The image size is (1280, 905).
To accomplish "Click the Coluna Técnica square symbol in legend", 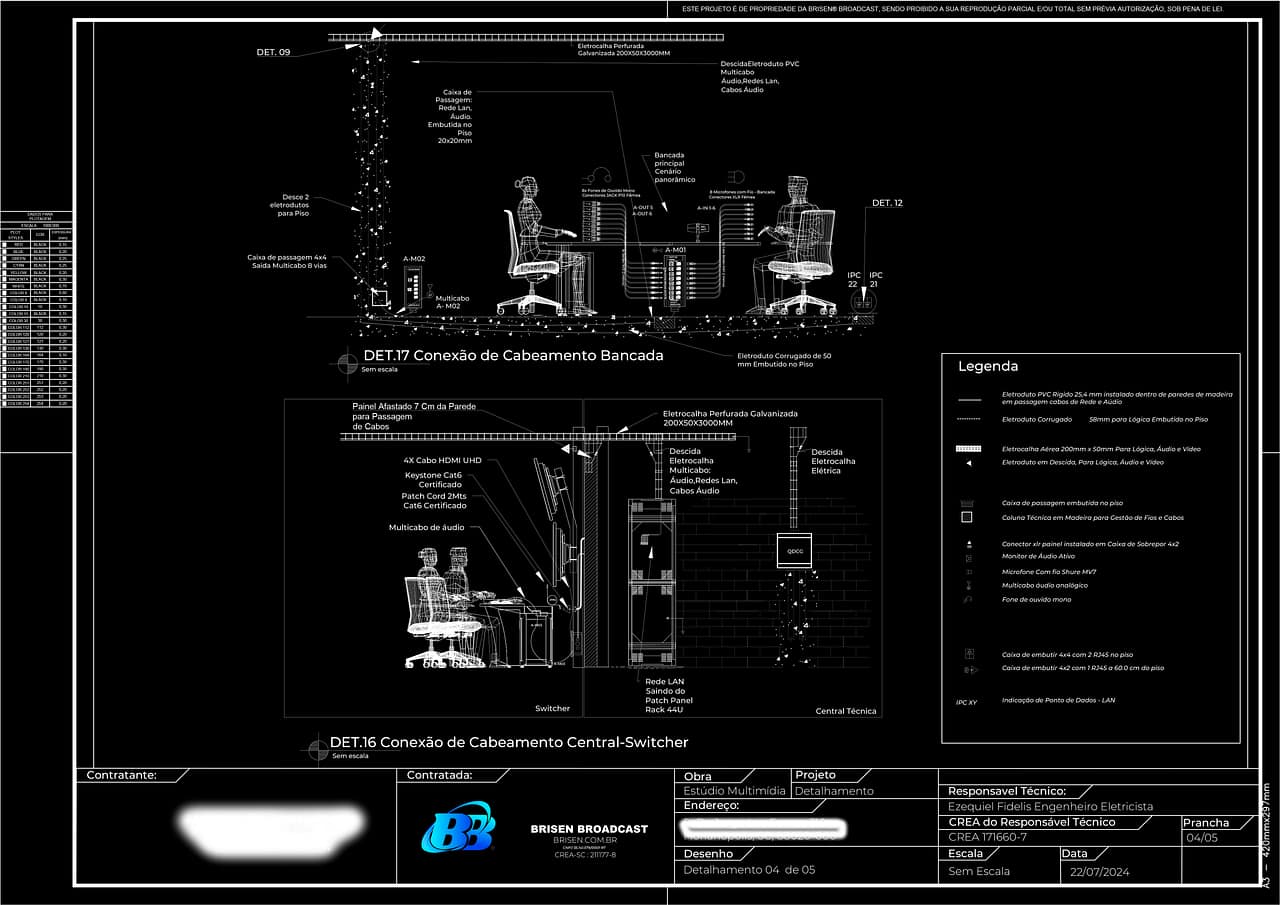I will pyautogui.click(x=967, y=517).
